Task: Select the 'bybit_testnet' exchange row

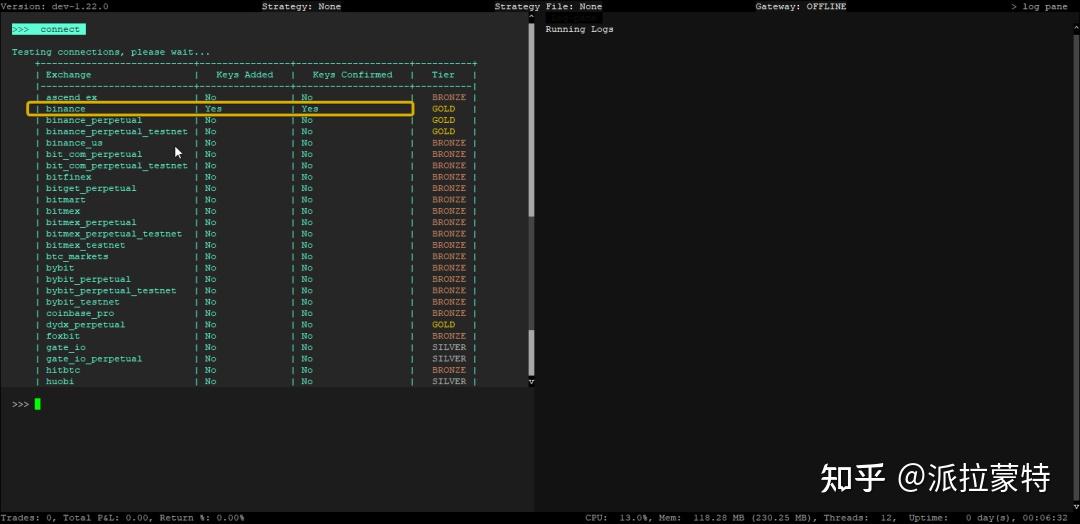Action: [x=256, y=302]
